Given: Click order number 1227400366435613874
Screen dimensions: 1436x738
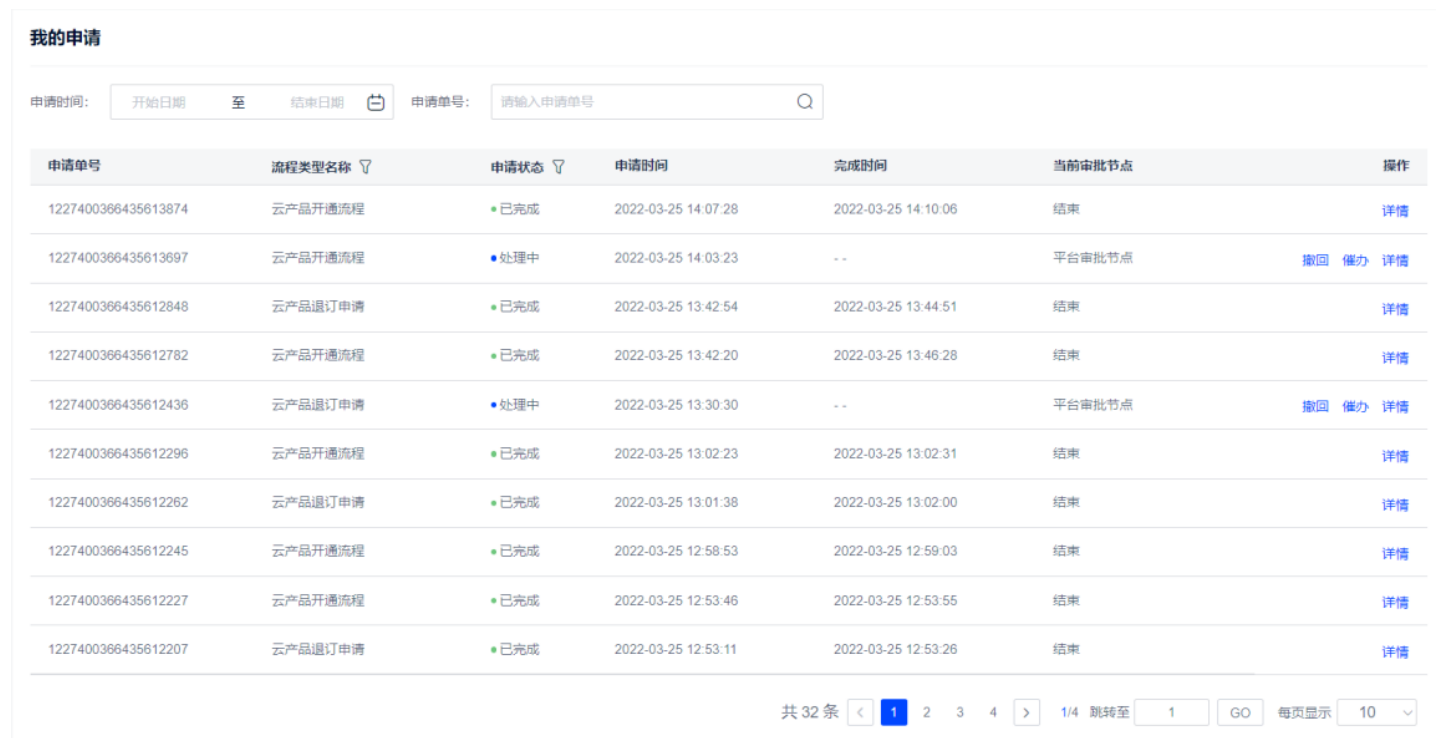Looking at the screenshot, I should click(118, 209).
